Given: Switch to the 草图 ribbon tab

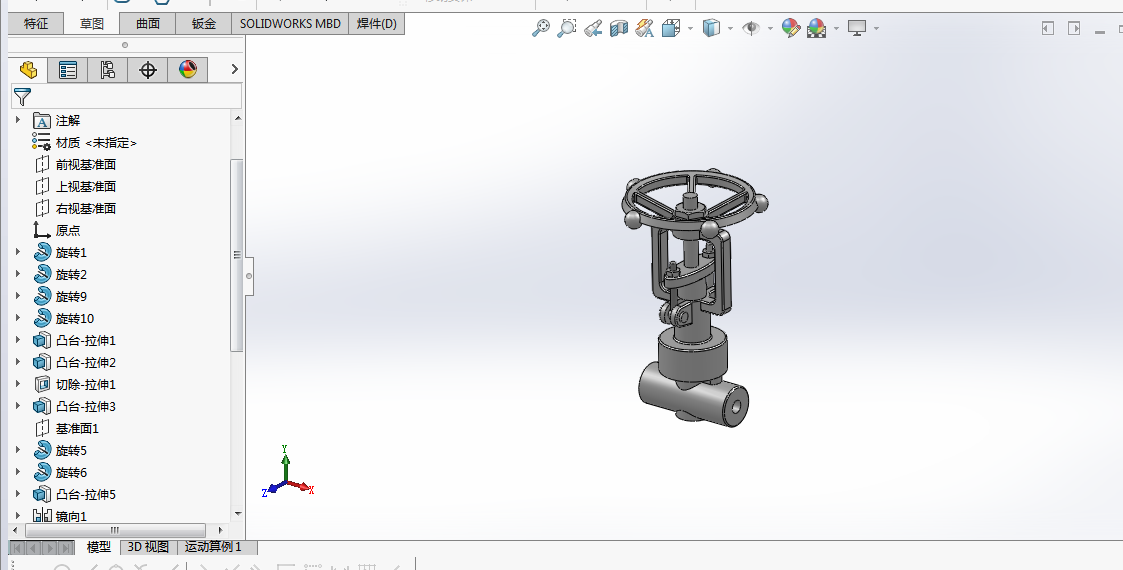Looking at the screenshot, I should (x=92, y=24).
